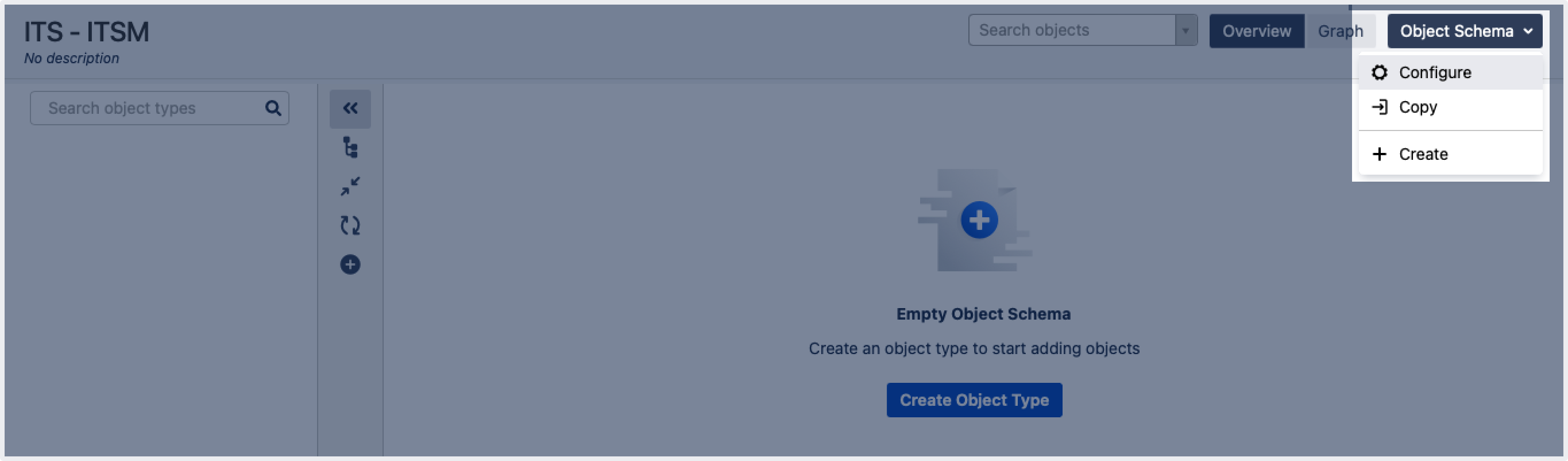Image resolution: width=1568 pixels, height=461 pixels.
Task: Toggle the Object Schema dropdown menu
Action: click(x=1464, y=31)
